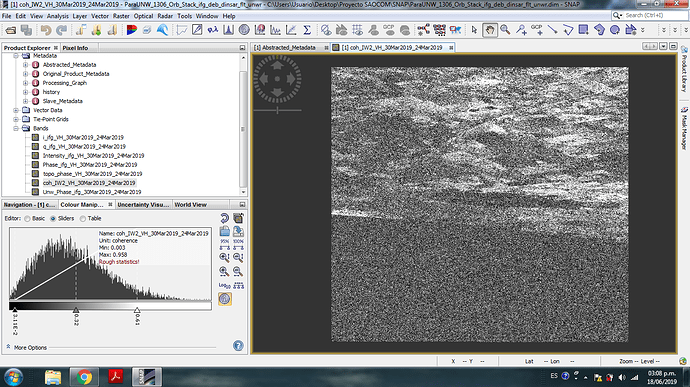Select the topo_phase_VH_30Mar2019_24Mar2019 band
This screenshot has width=690, height=387.
pyautogui.click(x=92, y=174)
